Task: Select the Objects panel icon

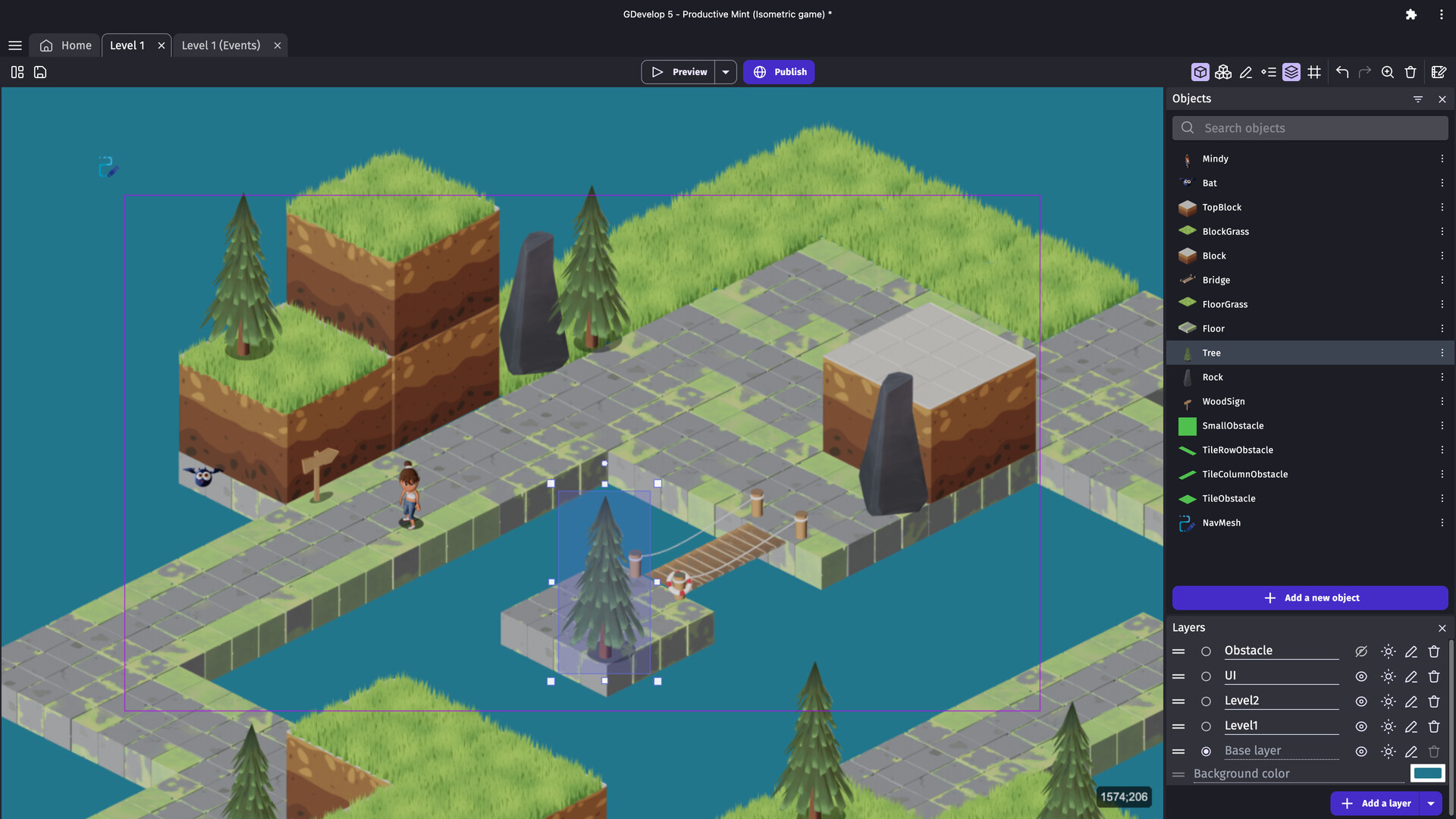Action: (x=1200, y=72)
